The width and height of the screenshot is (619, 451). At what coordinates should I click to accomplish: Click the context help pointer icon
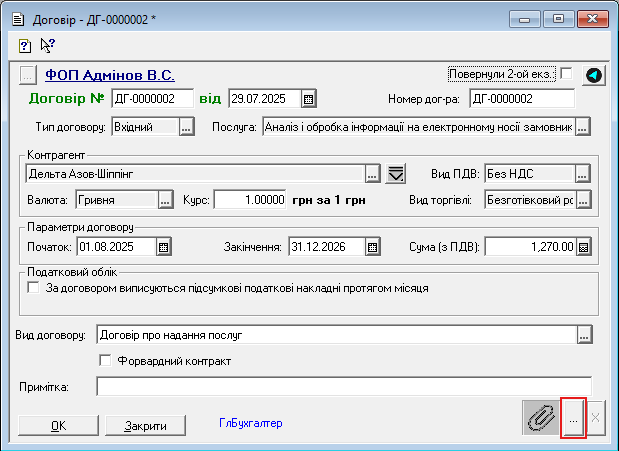47,45
